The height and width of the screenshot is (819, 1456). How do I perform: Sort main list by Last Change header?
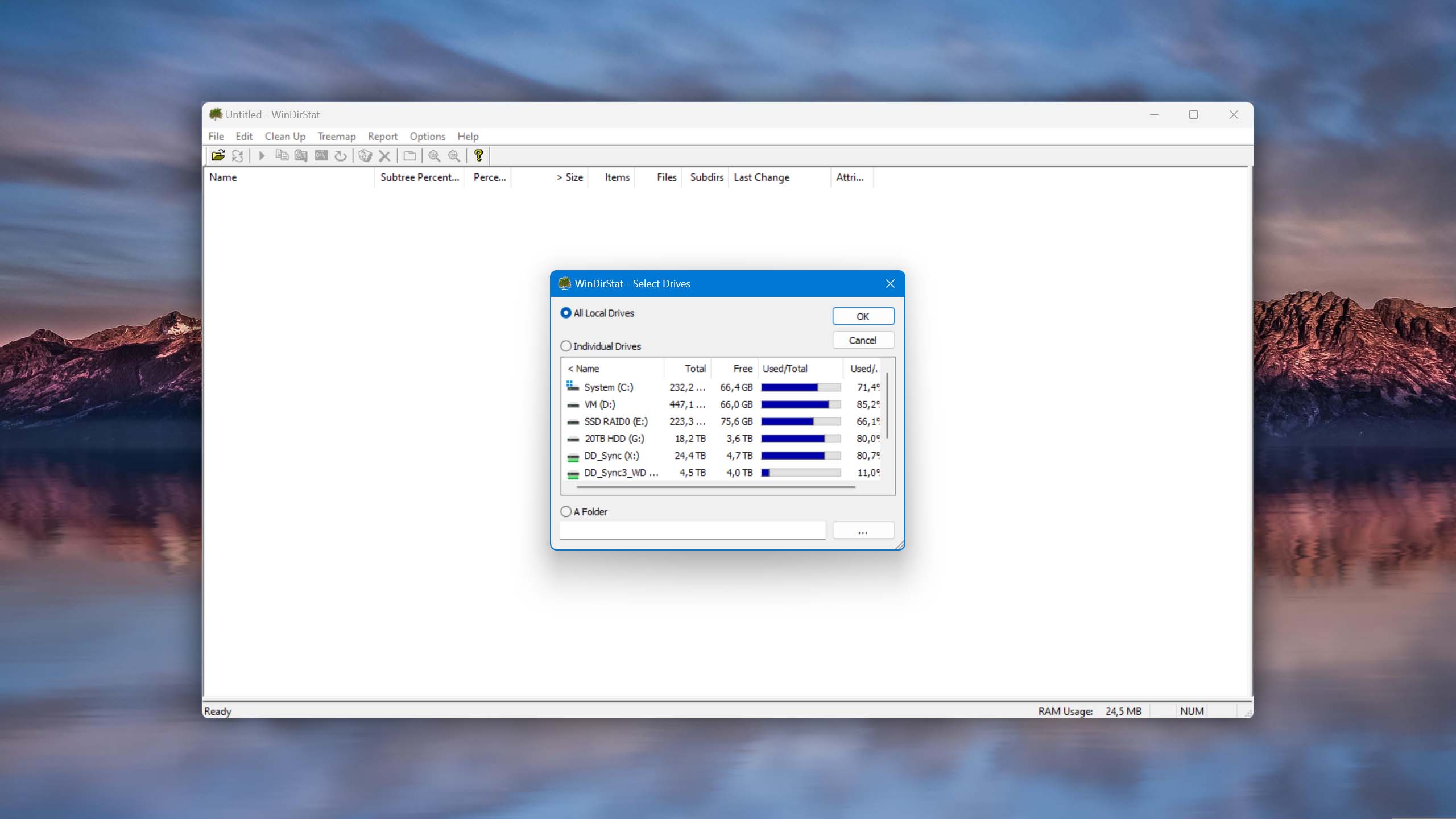pos(780,177)
